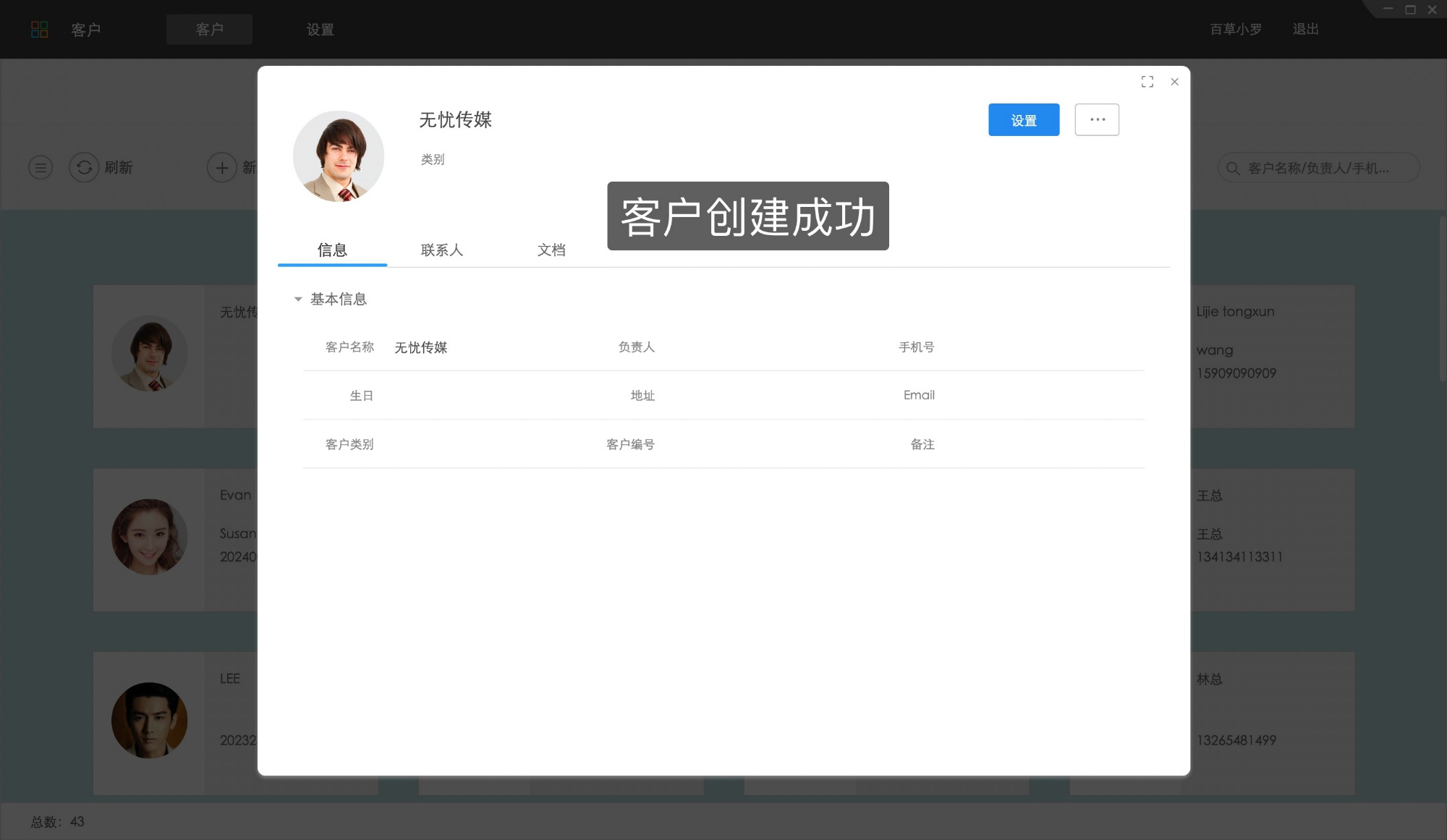Switch to the 联系人 tab
1447x840 pixels.
tap(442, 250)
